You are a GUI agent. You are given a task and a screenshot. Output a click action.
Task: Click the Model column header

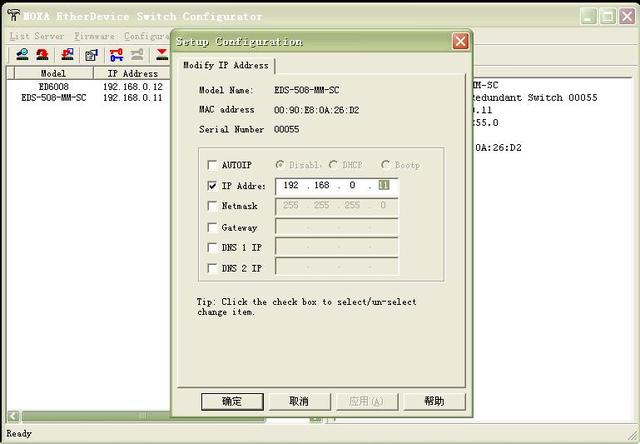pyautogui.click(x=54, y=73)
